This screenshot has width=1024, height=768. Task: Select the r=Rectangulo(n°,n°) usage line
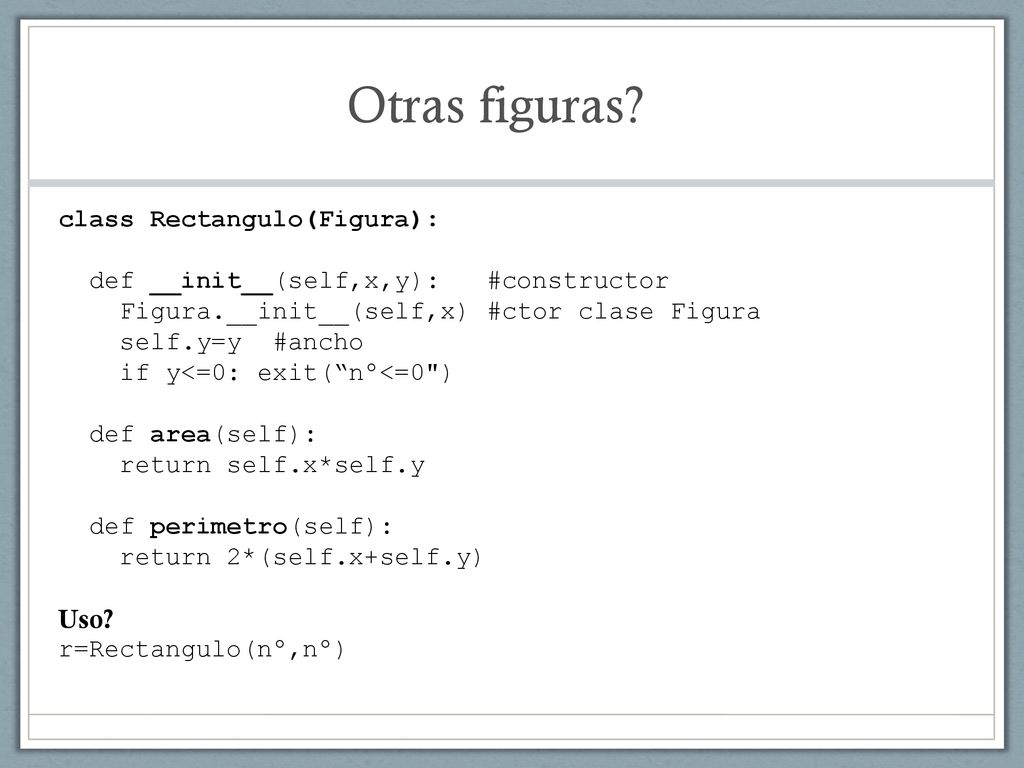point(202,650)
